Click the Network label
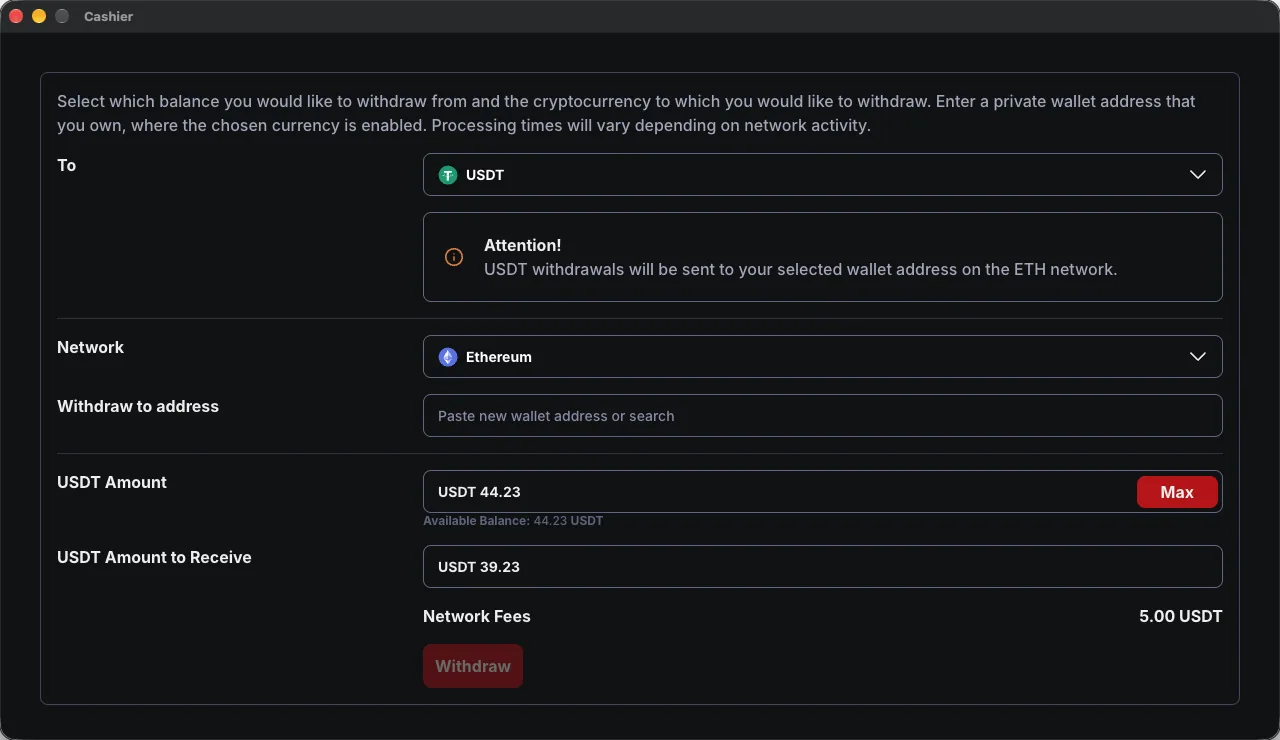Viewport: 1280px width, 740px height. [x=90, y=347]
